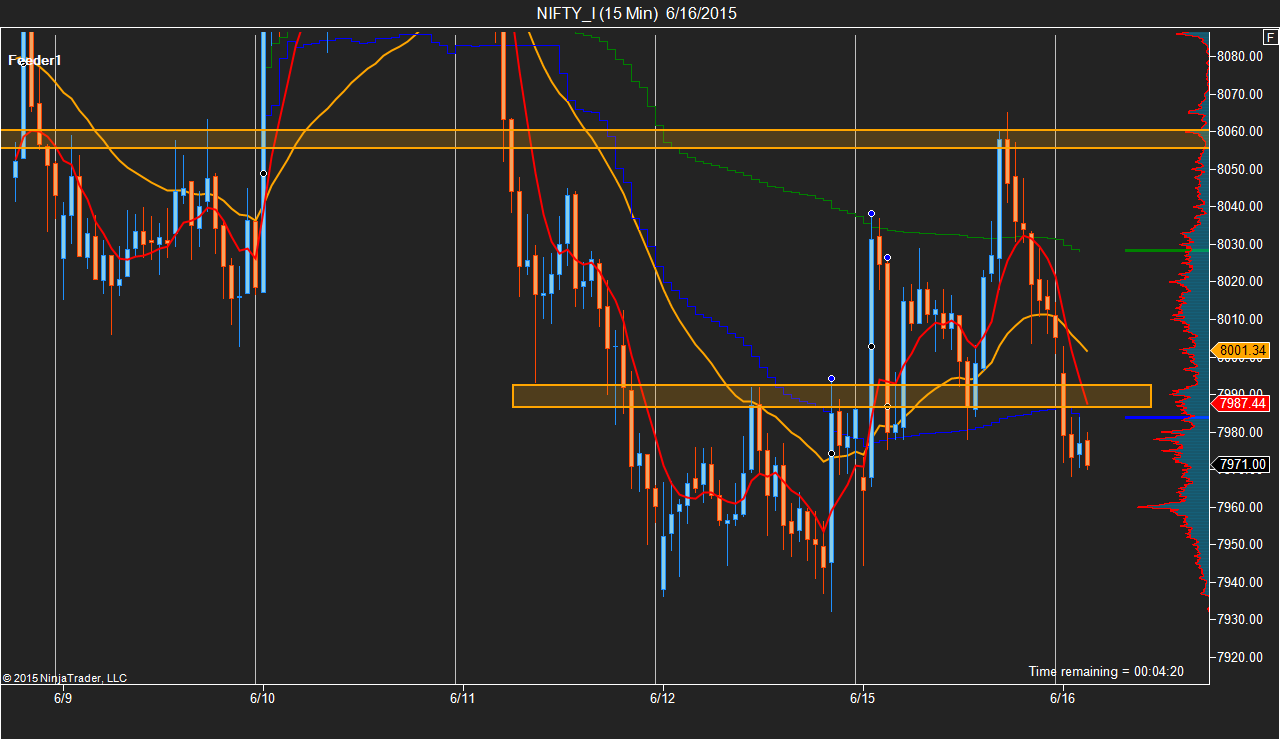Click the 7940.00 price axis label

(x=1240, y=582)
